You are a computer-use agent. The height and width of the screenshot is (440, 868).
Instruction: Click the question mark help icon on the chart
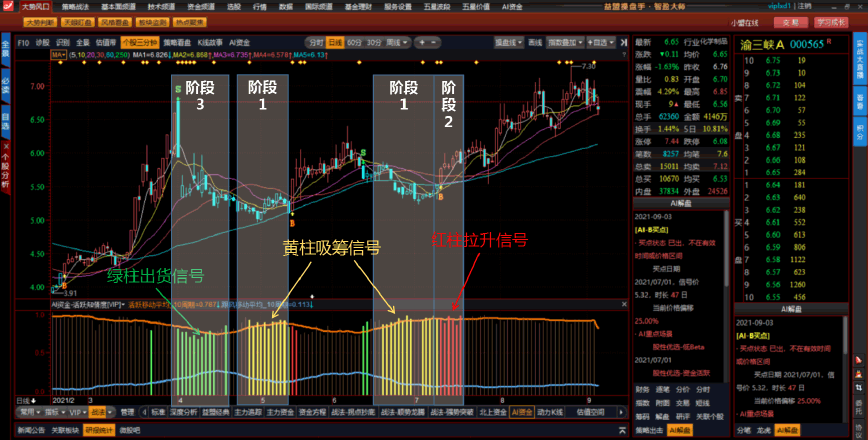point(624,55)
